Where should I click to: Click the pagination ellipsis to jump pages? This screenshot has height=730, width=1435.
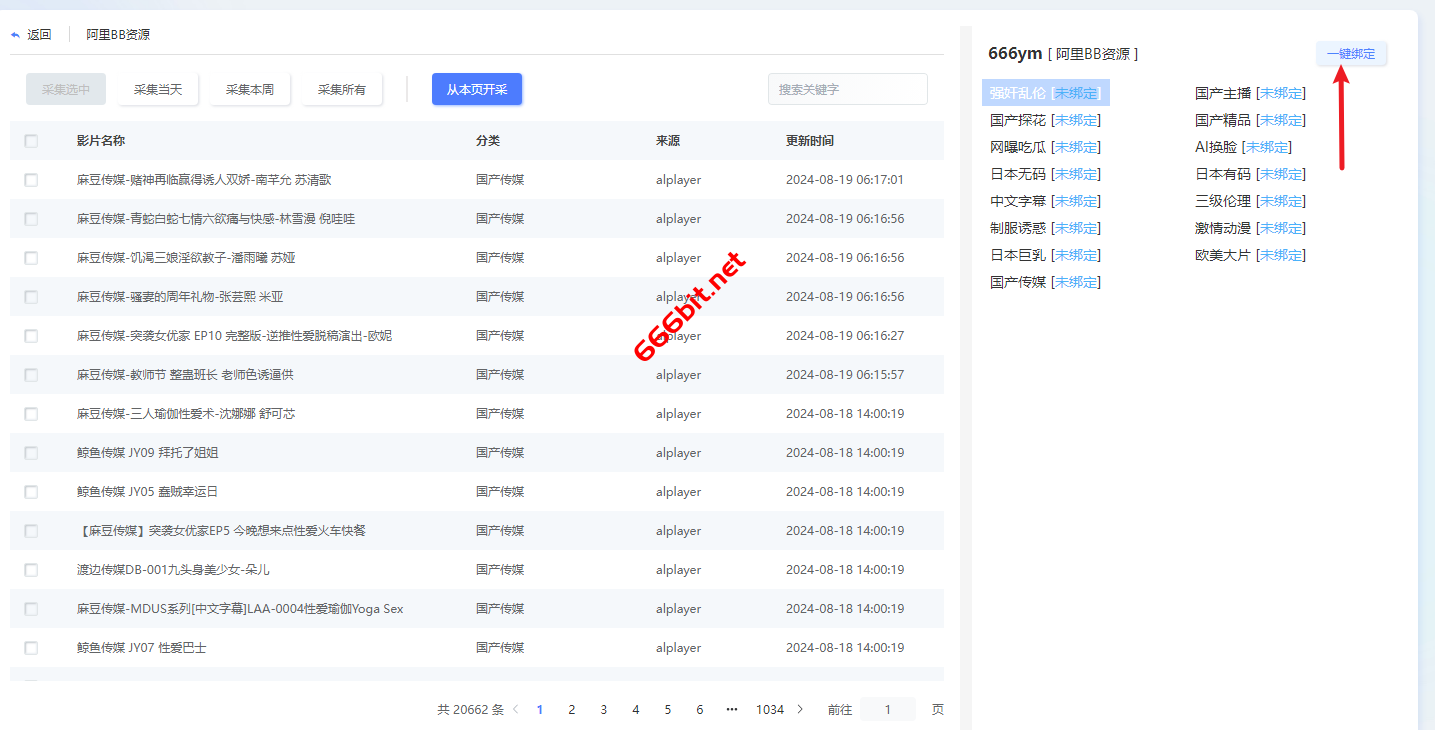coord(731,709)
